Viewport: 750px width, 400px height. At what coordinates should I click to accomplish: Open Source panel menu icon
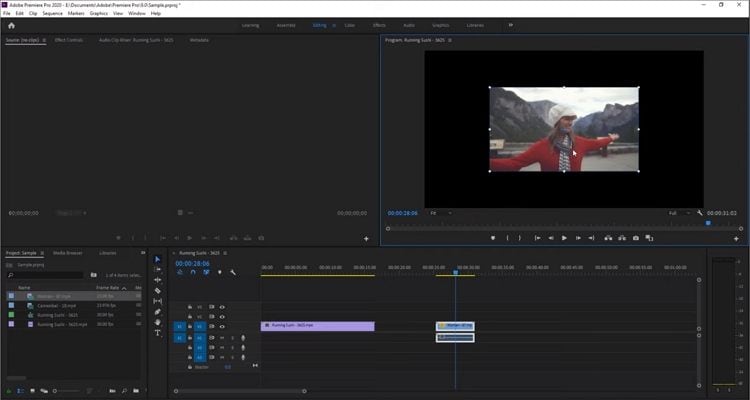[44, 40]
